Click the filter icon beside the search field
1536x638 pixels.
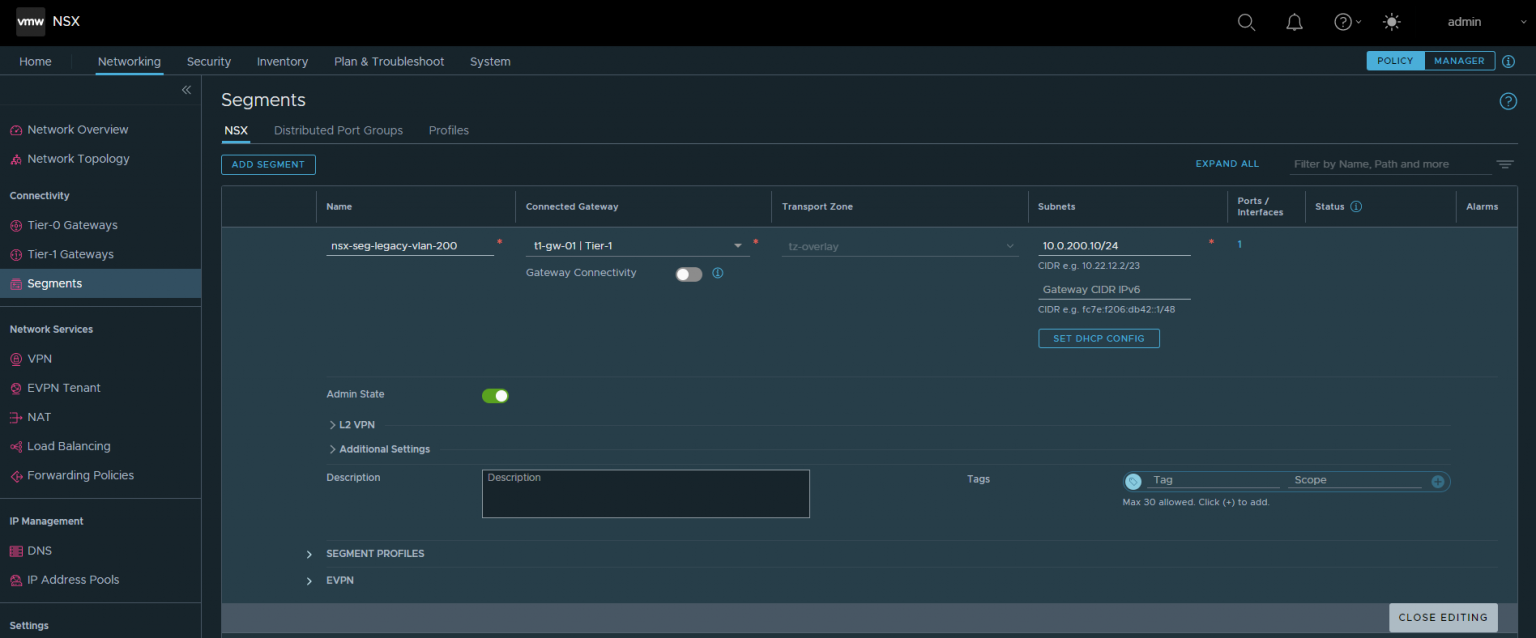[x=1506, y=163]
